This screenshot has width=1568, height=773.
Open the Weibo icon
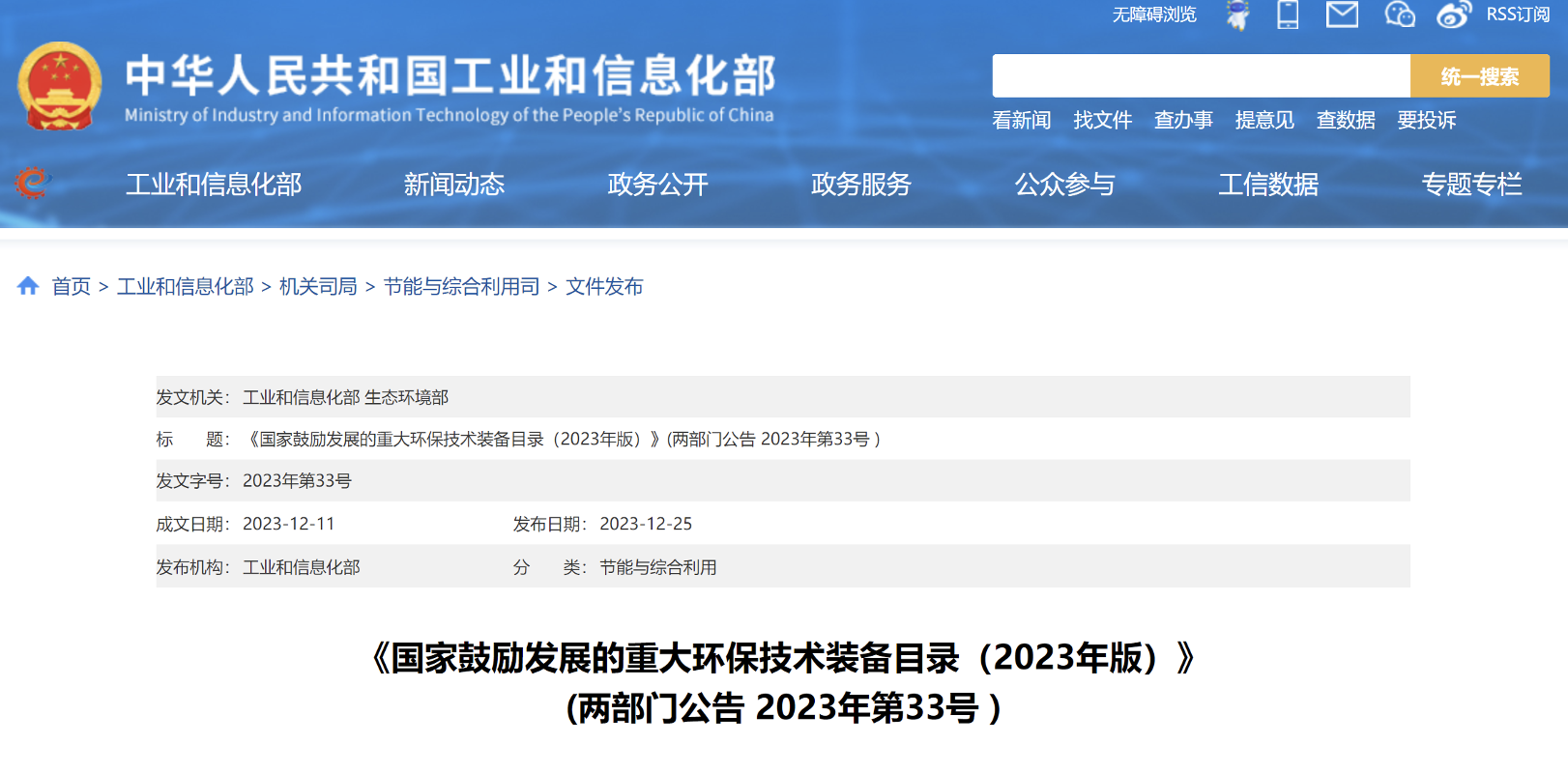click(x=1453, y=14)
